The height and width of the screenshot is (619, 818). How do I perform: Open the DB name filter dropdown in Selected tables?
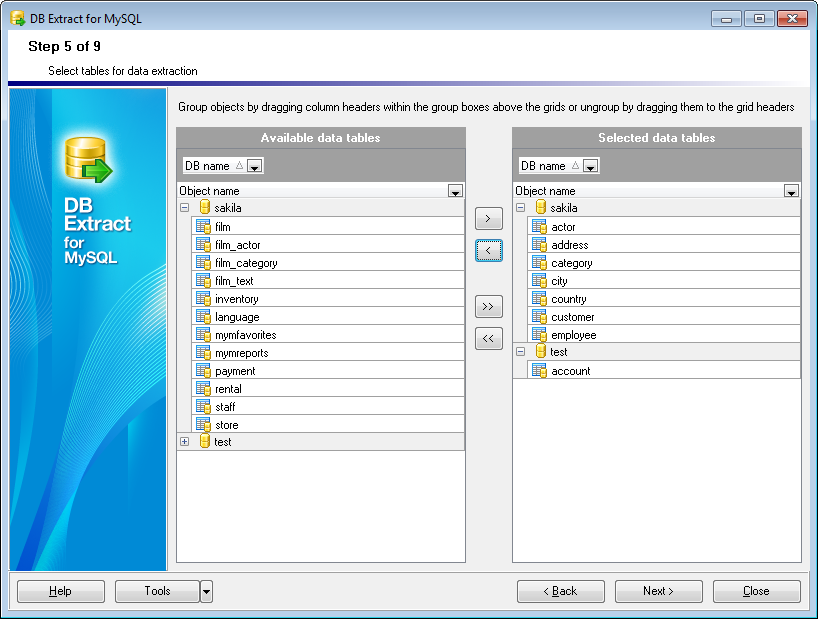(590, 166)
